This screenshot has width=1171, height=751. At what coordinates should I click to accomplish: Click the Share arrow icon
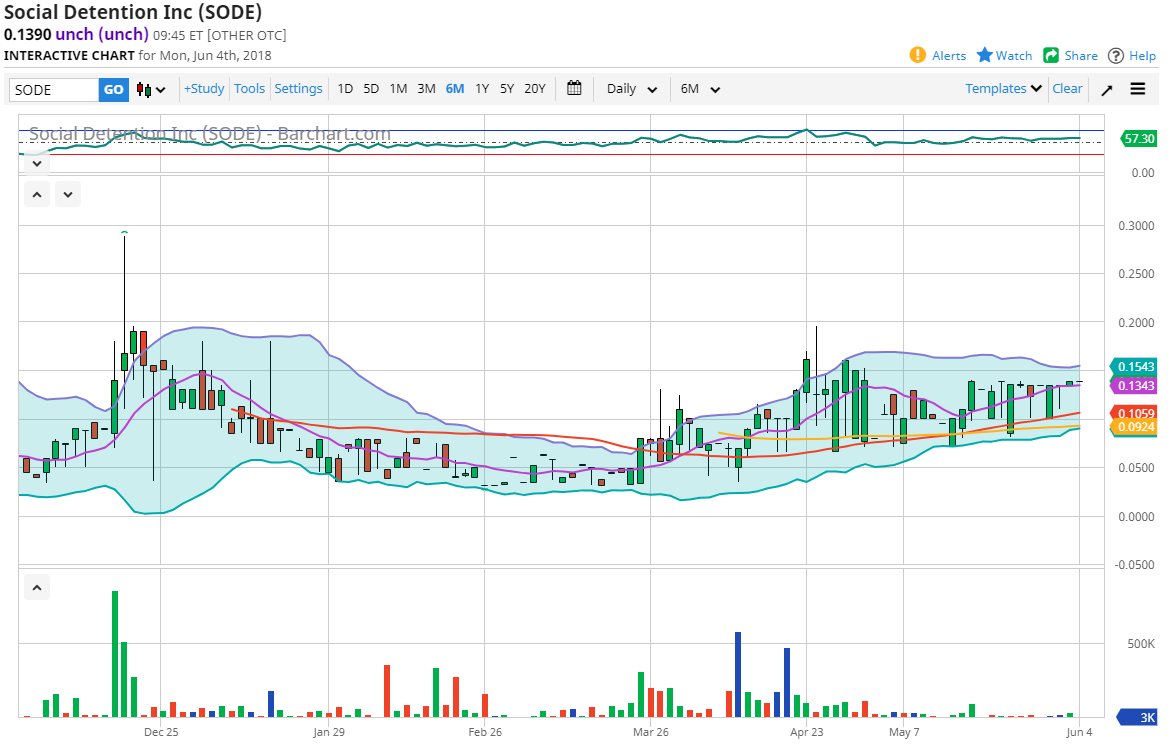(x=1051, y=55)
